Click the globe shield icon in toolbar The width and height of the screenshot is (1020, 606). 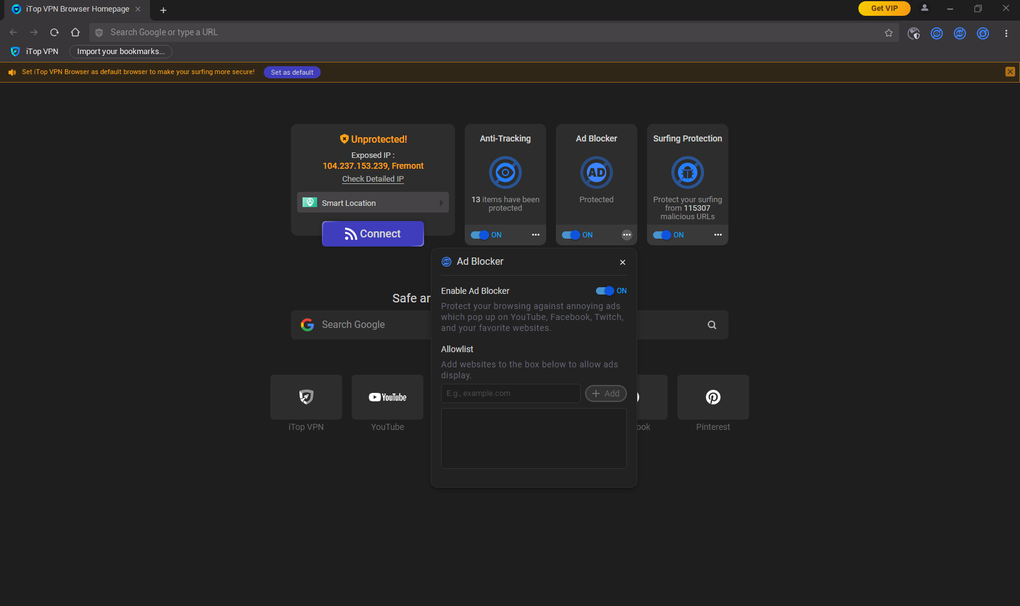coord(914,33)
